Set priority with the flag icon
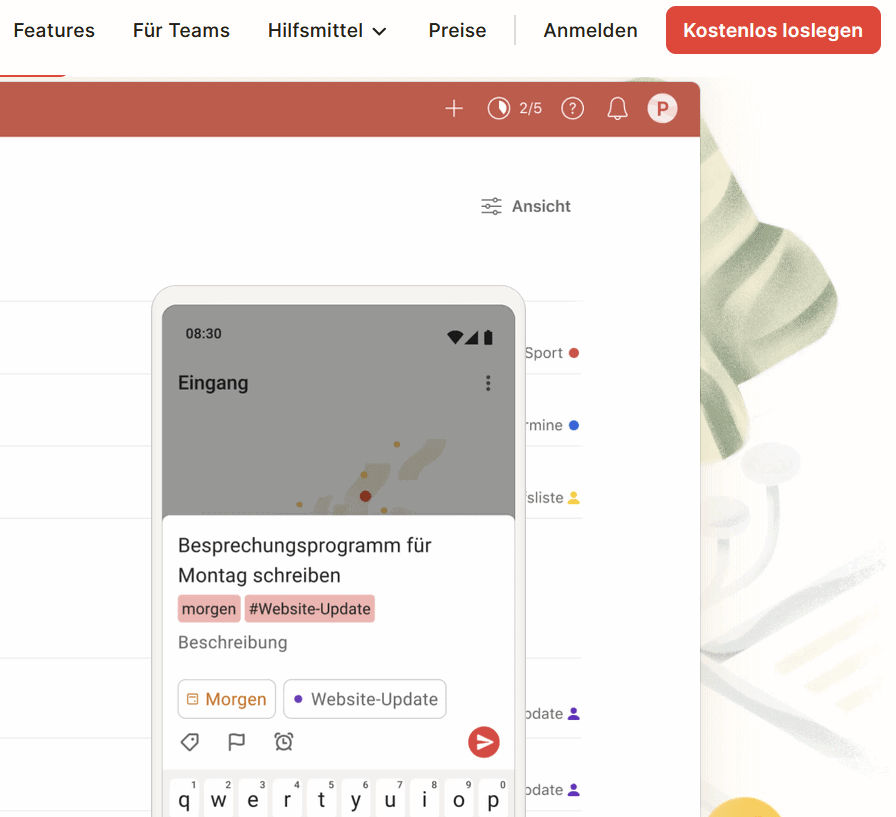Image resolution: width=896 pixels, height=817 pixels. click(236, 742)
